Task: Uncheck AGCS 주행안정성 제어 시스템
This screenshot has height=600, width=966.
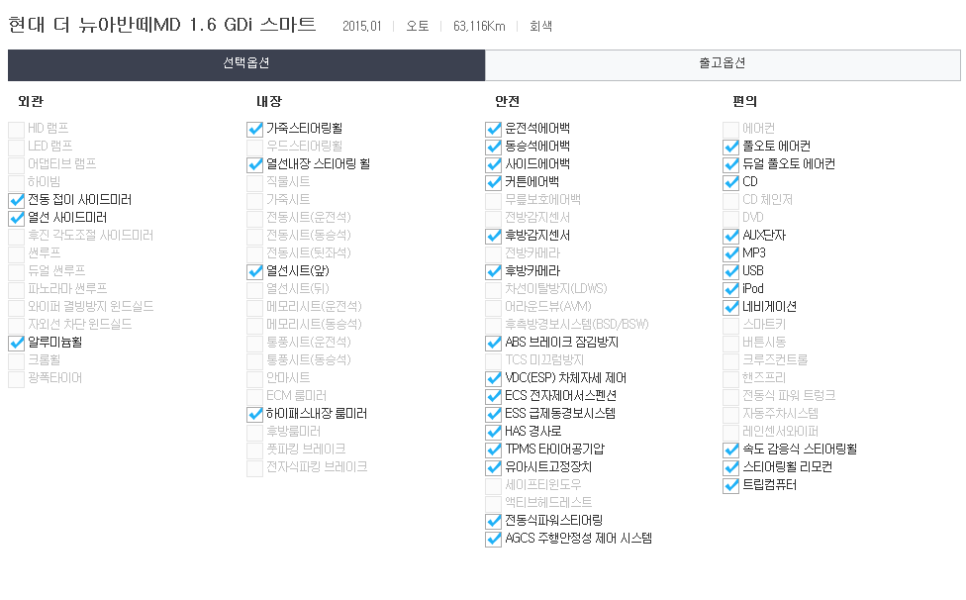Action: coord(493,540)
